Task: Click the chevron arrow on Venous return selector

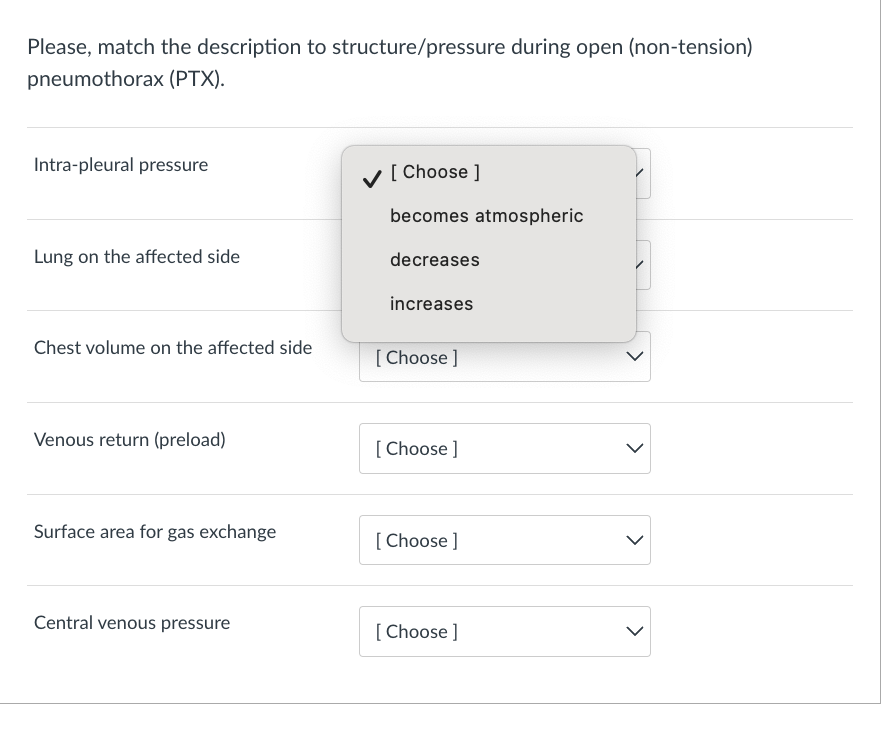Action: pos(634,449)
